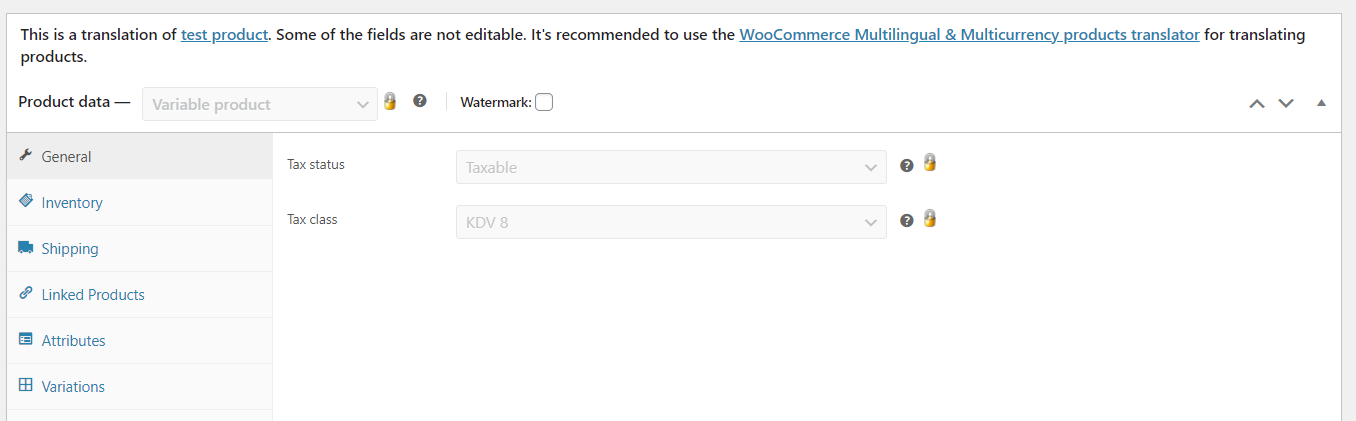Move Product data panel down

tap(1286, 103)
